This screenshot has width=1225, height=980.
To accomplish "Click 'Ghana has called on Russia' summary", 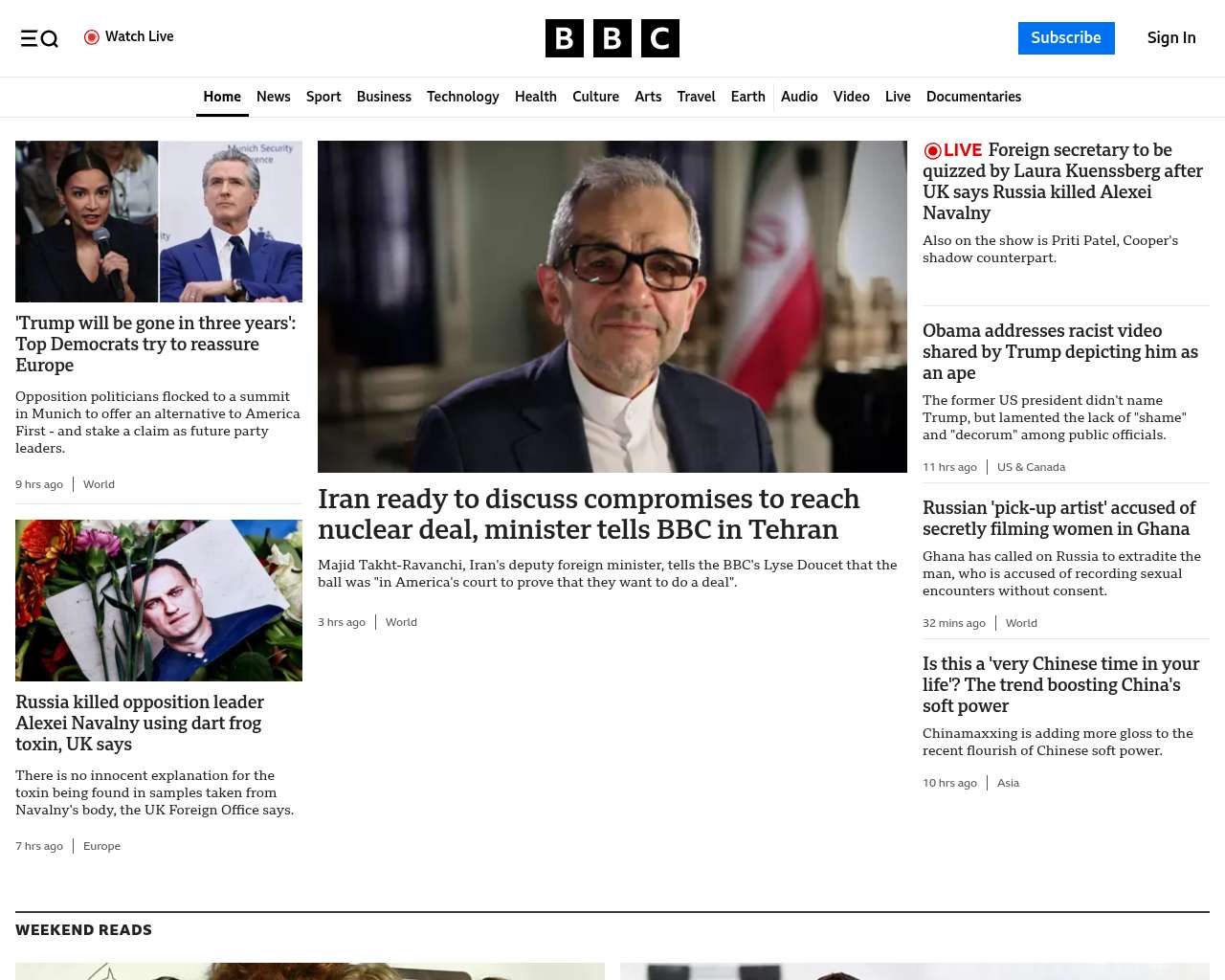I will 1061,573.
